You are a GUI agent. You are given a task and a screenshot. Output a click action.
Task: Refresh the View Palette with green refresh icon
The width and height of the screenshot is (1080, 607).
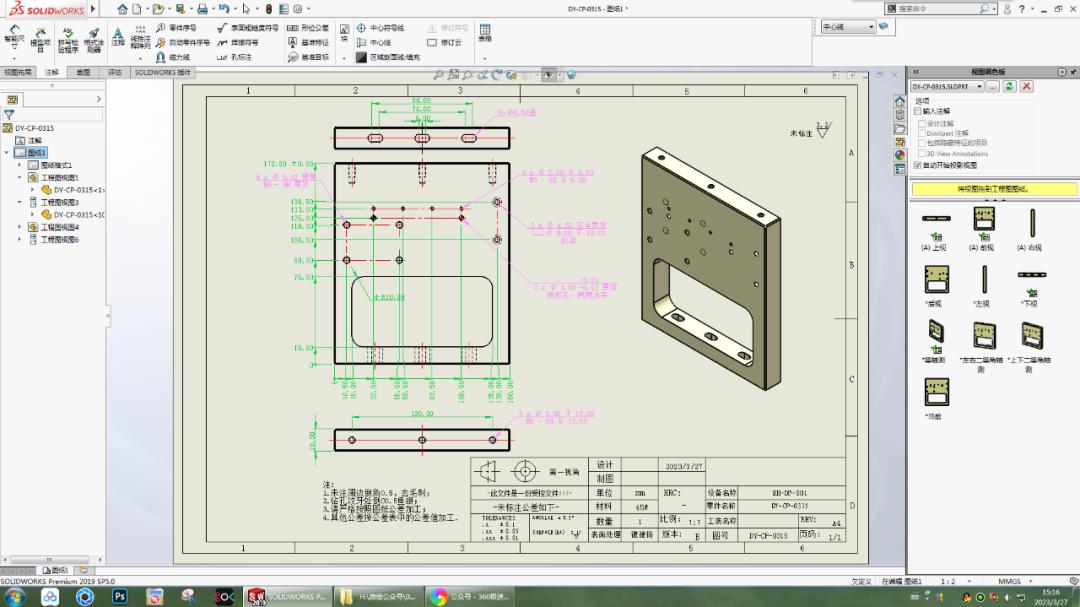click(1009, 87)
